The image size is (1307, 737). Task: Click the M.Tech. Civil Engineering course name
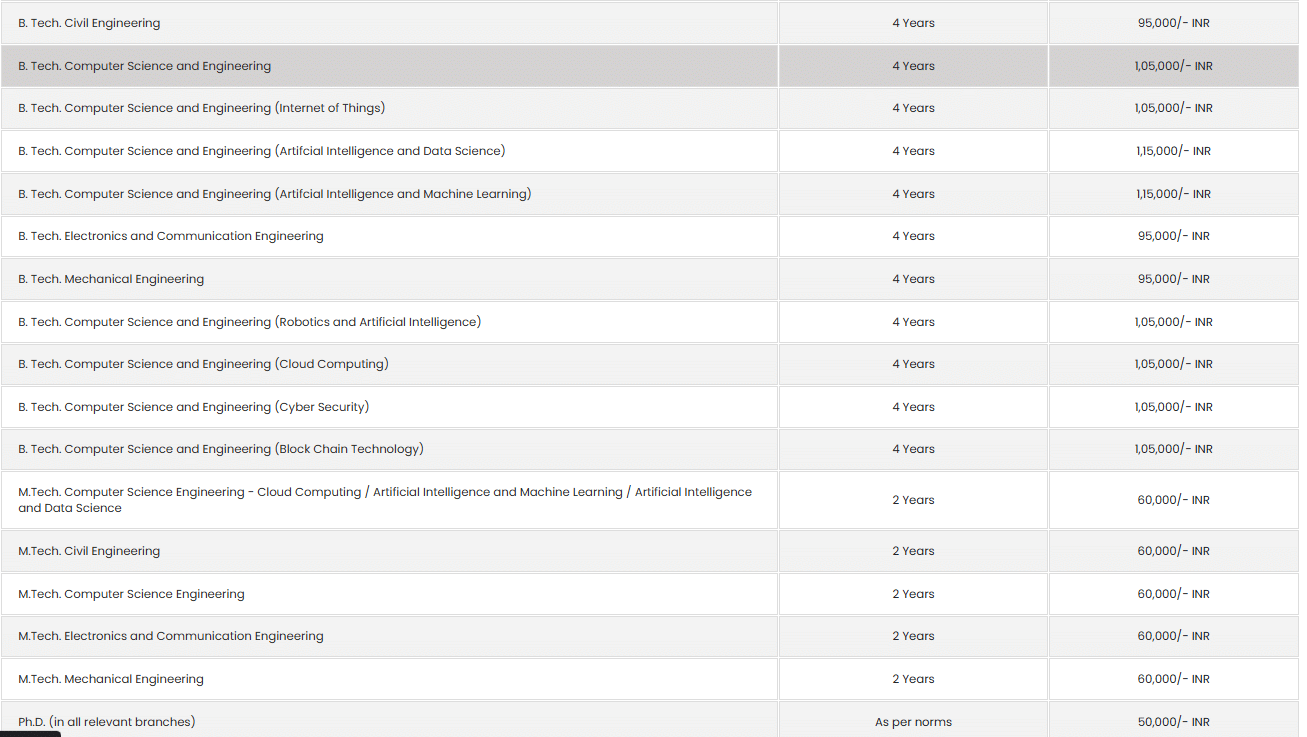click(89, 551)
